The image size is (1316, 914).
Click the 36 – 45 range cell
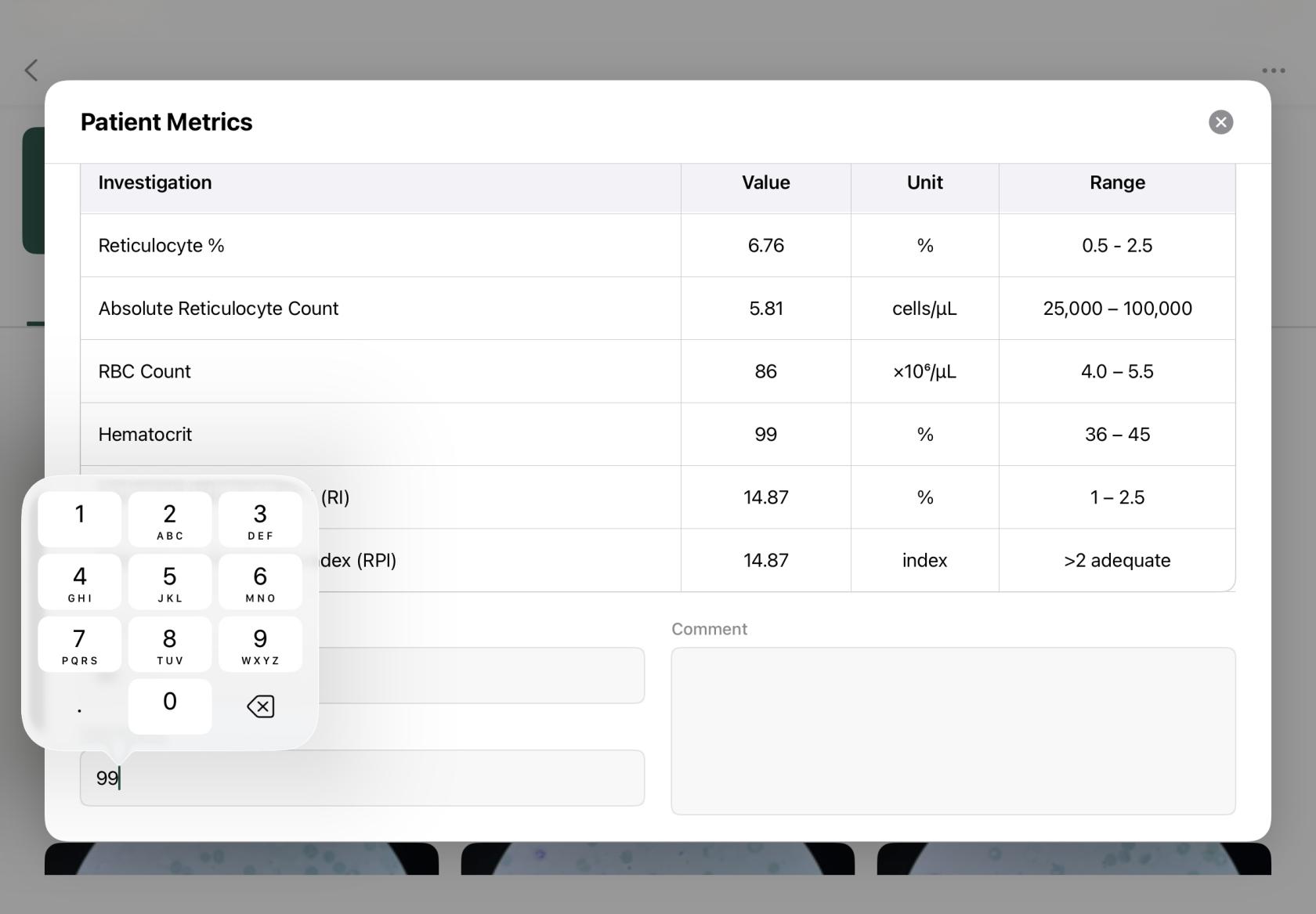(1117, 435)
